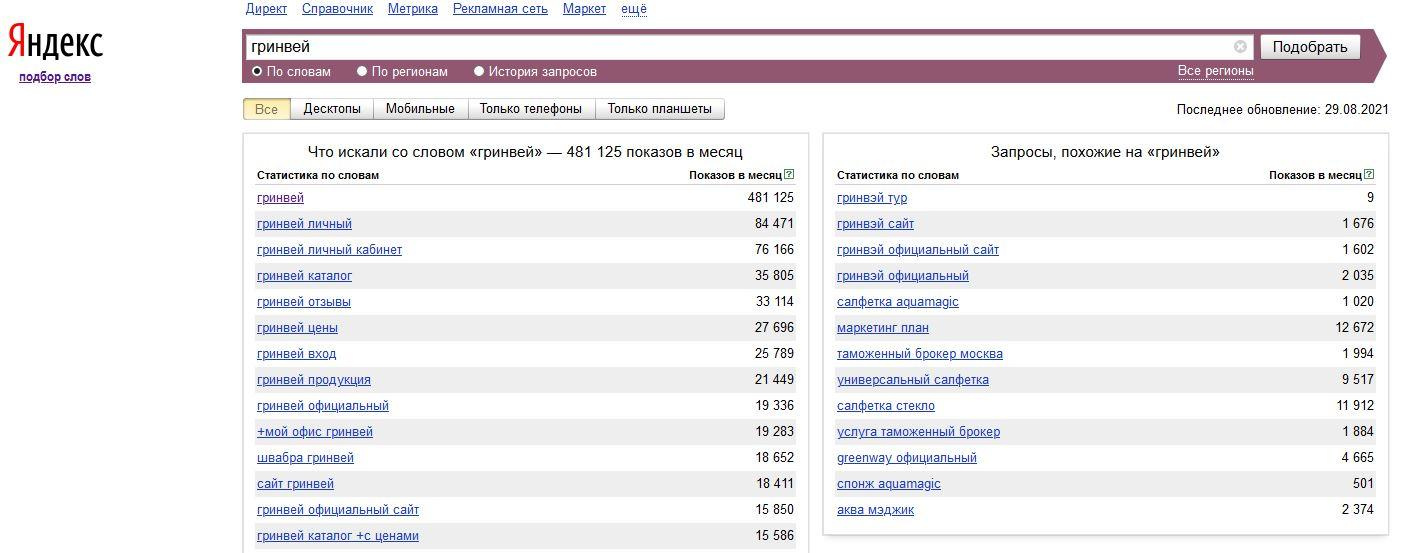Open the универсальный салфетка link
The width and height of the screenshot is (1408, 553).
point(913,380)
